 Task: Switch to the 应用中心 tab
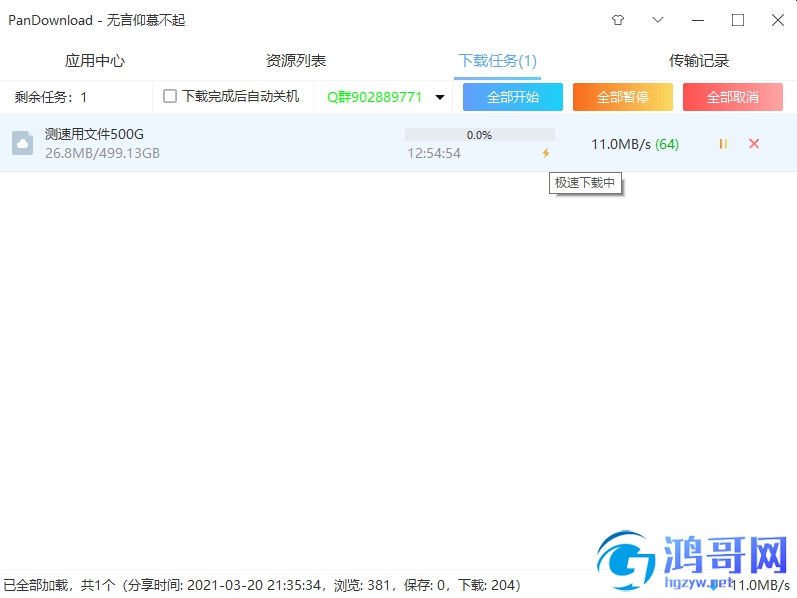(x=95, y=61)
